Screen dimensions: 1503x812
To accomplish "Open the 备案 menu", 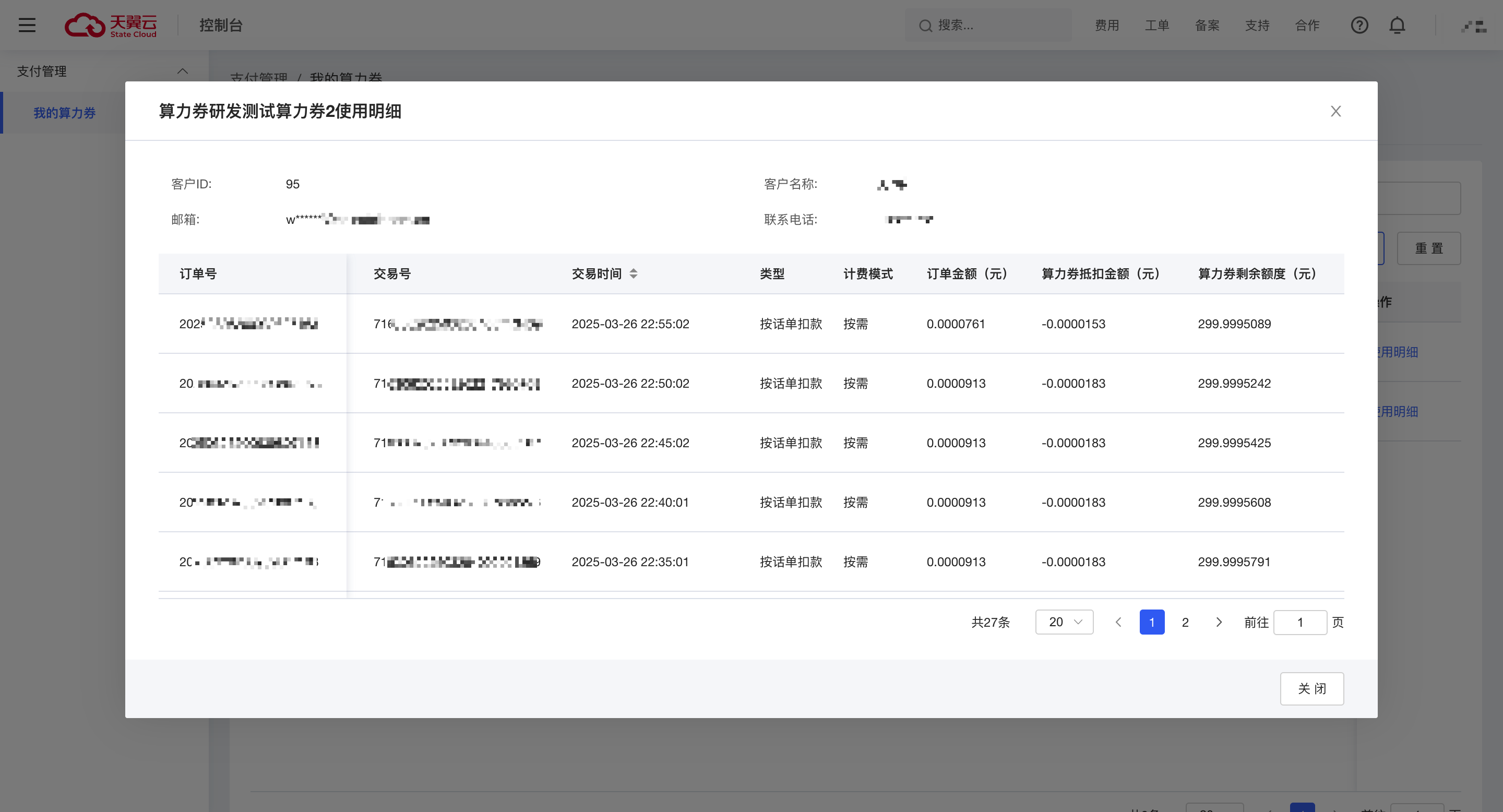I will click(x=1207, y=25).
